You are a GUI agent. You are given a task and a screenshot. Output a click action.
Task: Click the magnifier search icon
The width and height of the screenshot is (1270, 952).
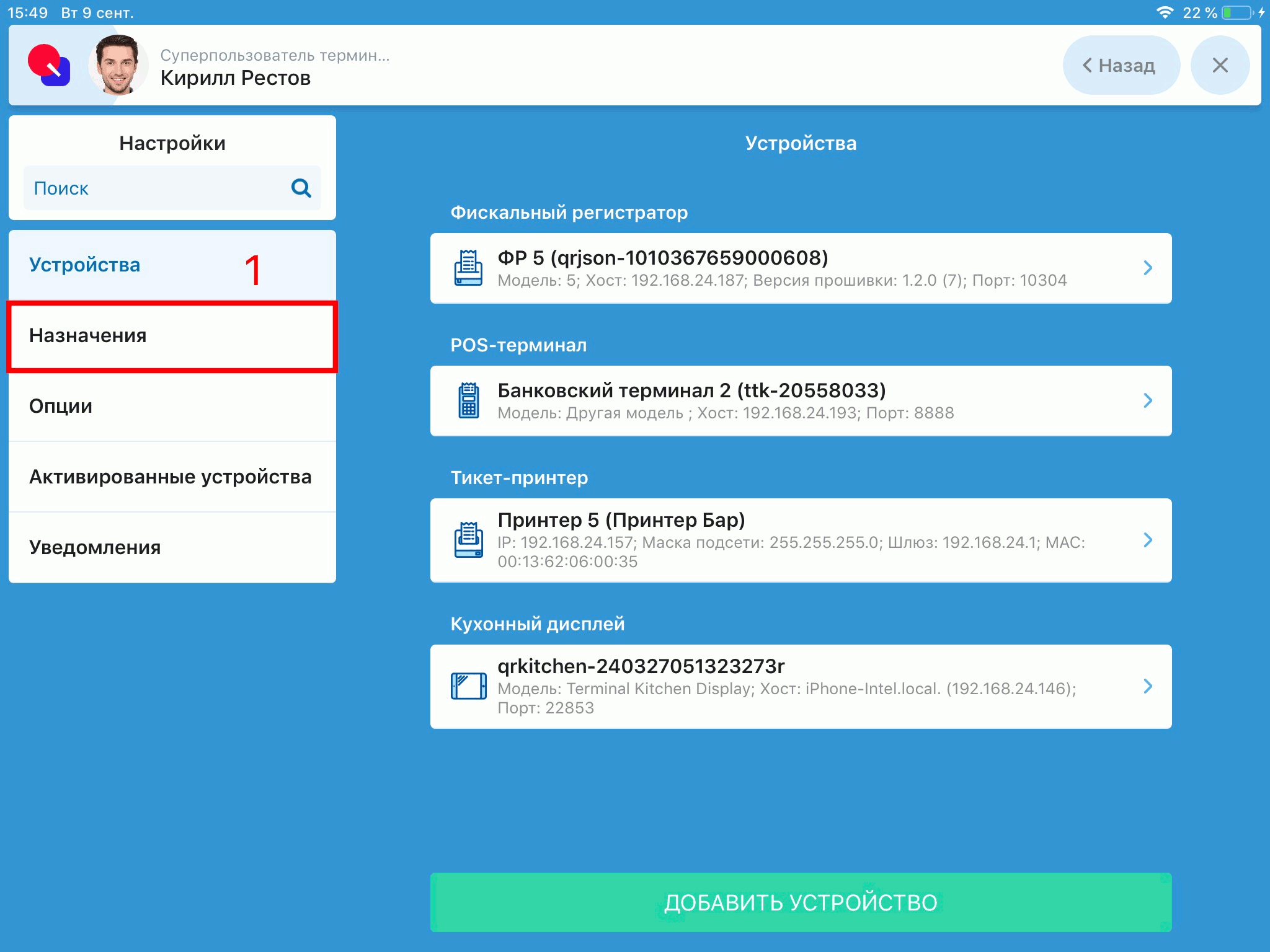coord(301,188)
